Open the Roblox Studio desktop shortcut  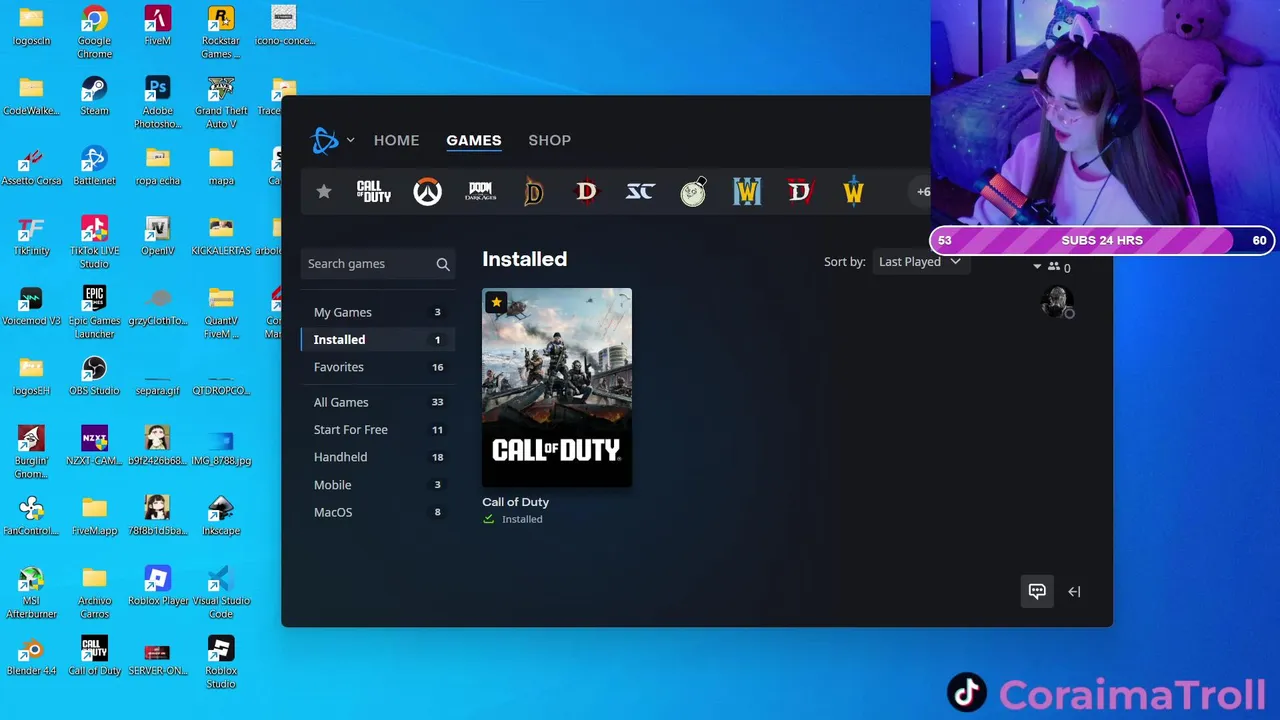pyautogui.click(x=220, y=663)
